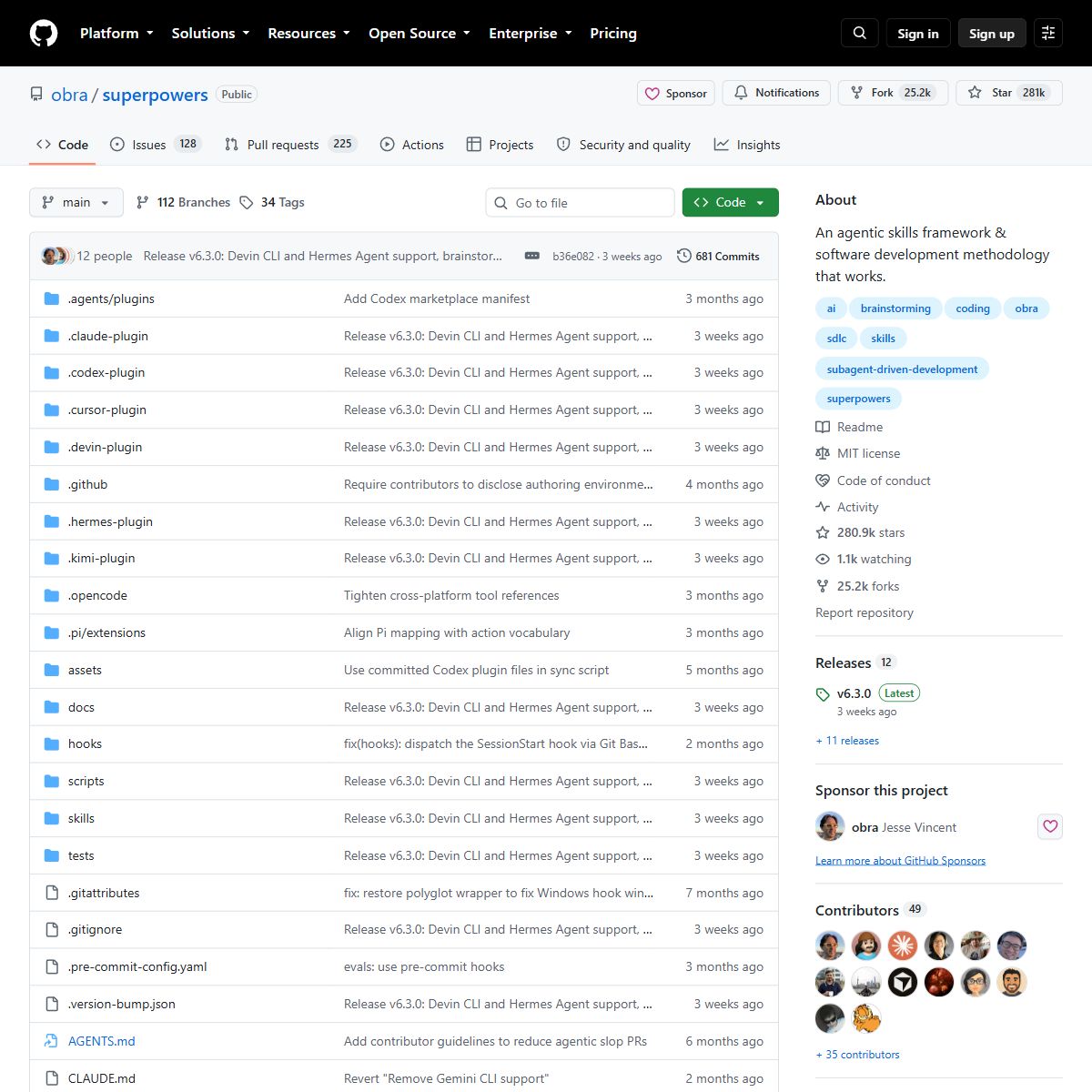
Task: Fork the repository via Fork button
Action: (x=893, y=93)
